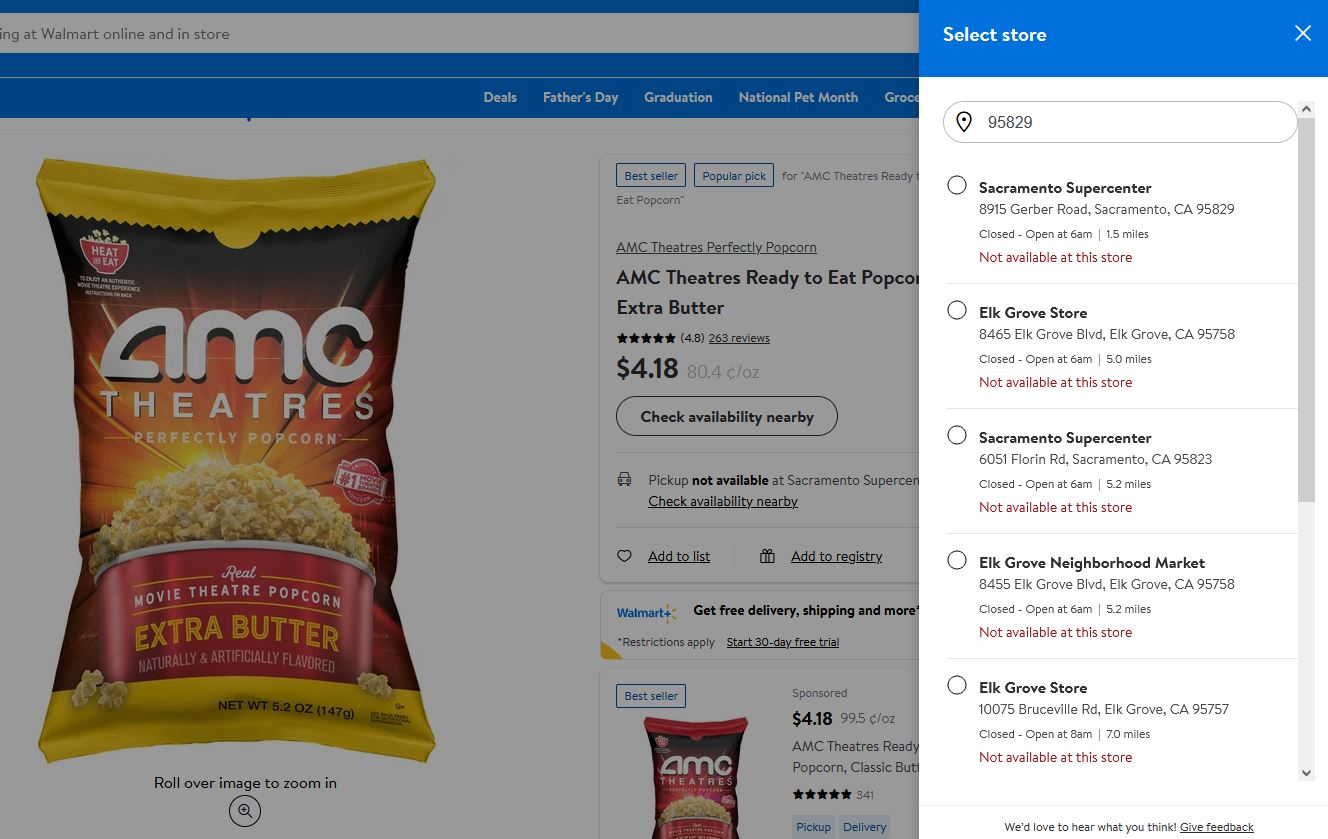This screenshot has width=1328, height=839.
Task: Click the Walmart+ logo
Action: (x=645, y=613)
